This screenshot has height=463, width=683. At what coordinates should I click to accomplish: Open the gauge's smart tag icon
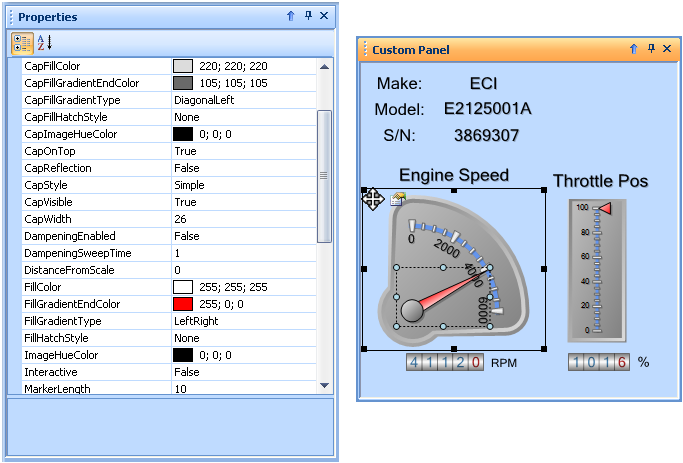click(397, 199)
